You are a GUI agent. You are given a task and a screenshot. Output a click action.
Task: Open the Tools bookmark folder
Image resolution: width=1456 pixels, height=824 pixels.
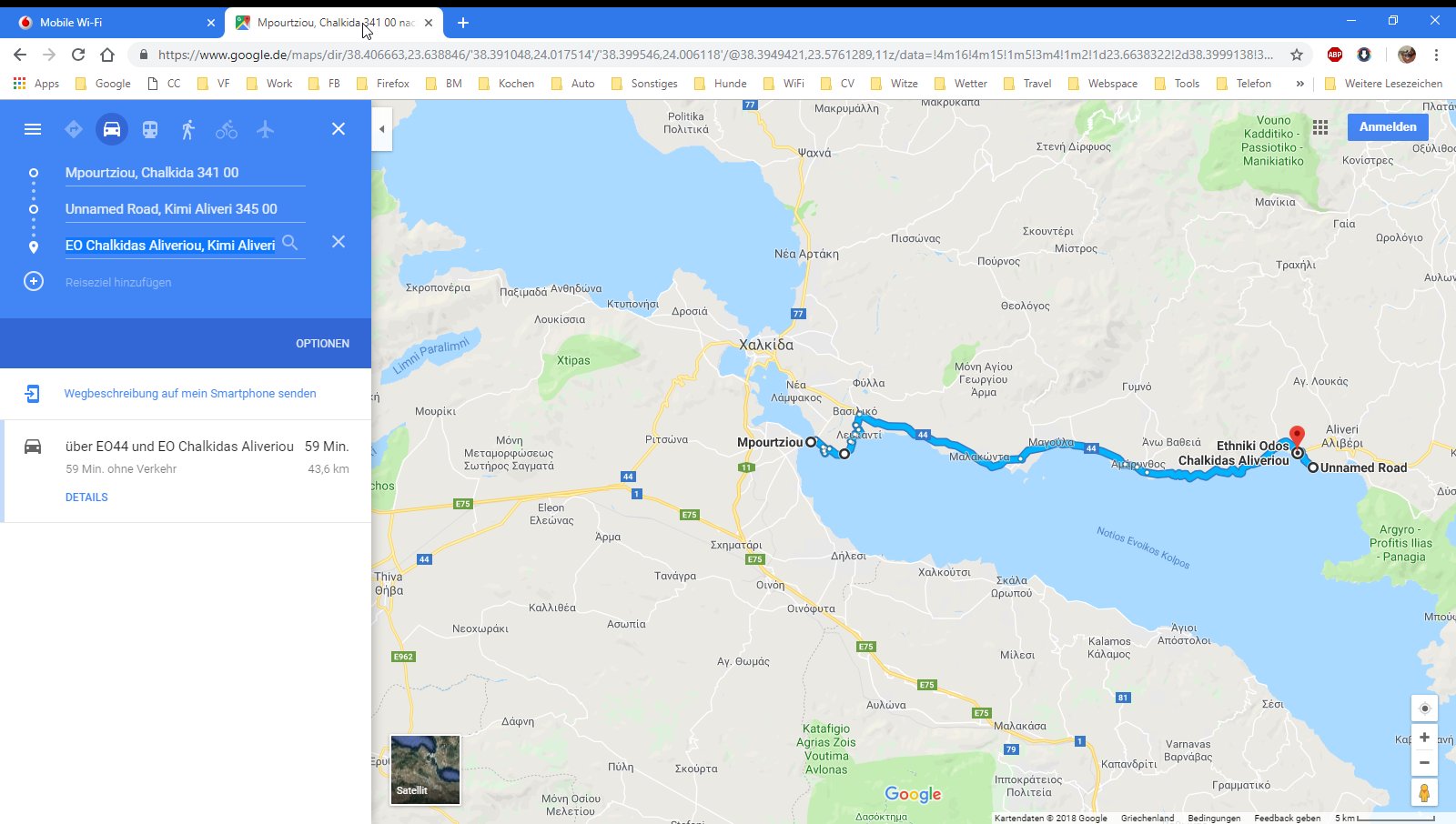[1177, 83]
